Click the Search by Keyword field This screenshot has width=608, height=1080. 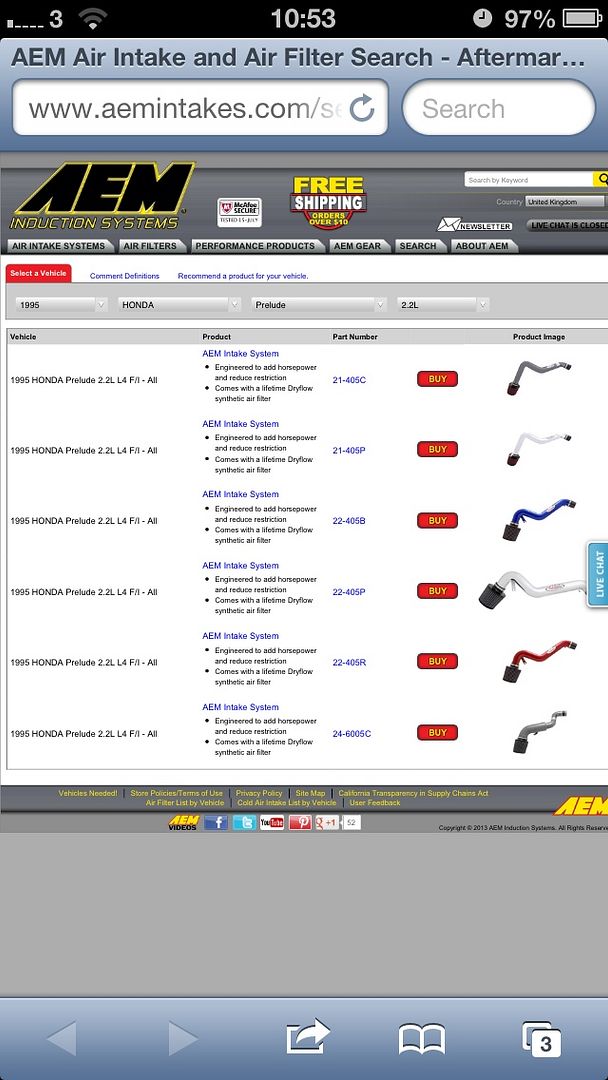point(528,180)
